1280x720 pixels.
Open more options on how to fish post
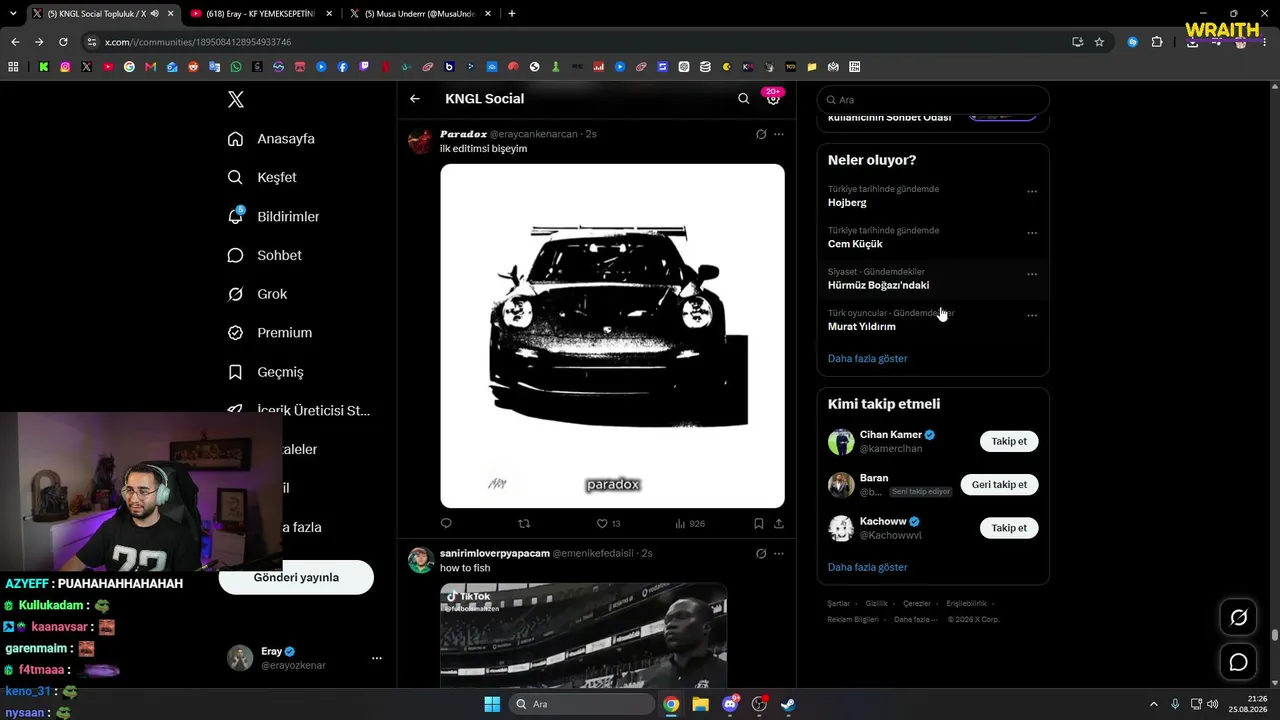click(x=779, y=554)
